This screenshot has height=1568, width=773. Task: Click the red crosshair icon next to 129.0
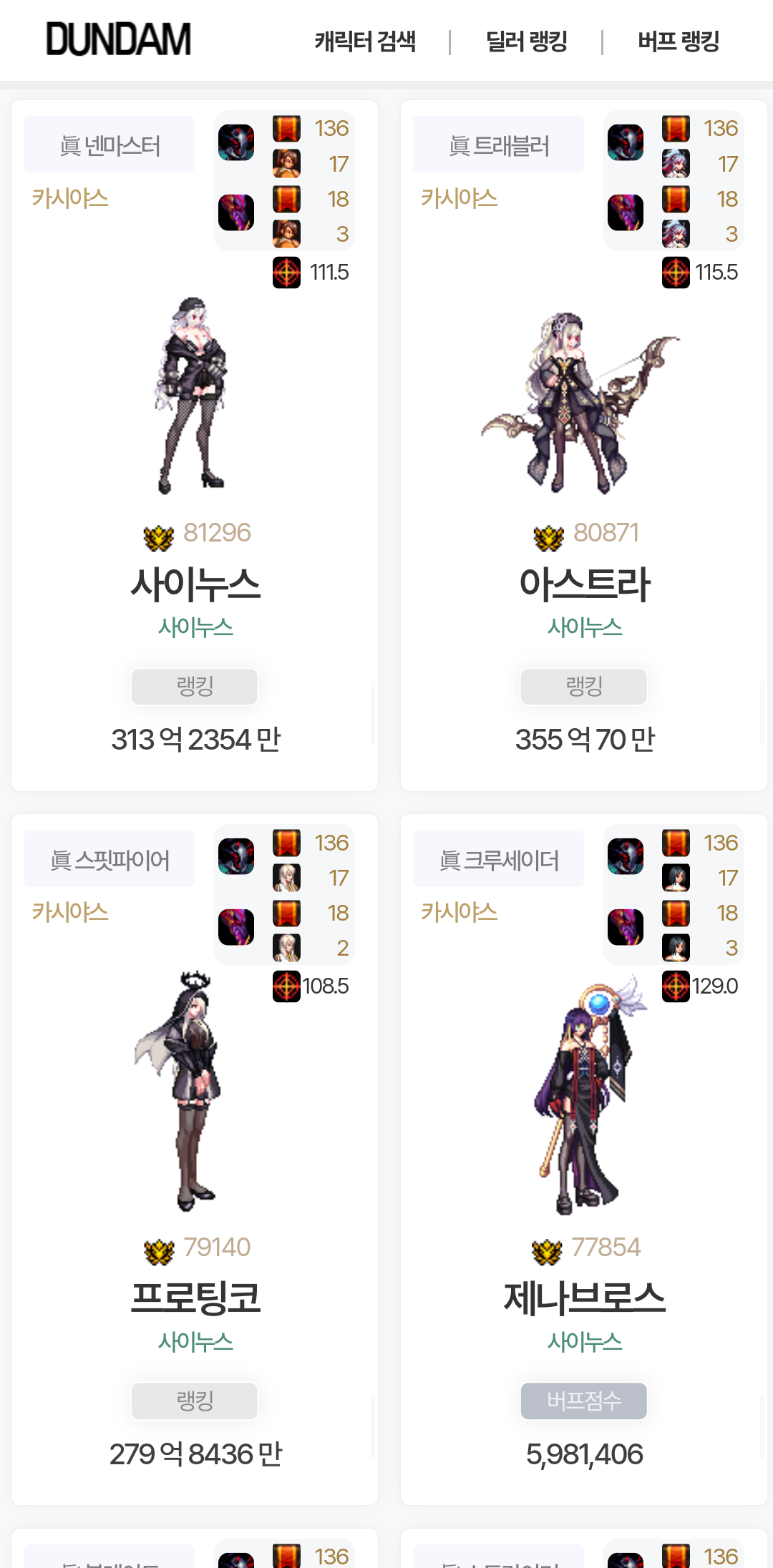pos(676,986)
